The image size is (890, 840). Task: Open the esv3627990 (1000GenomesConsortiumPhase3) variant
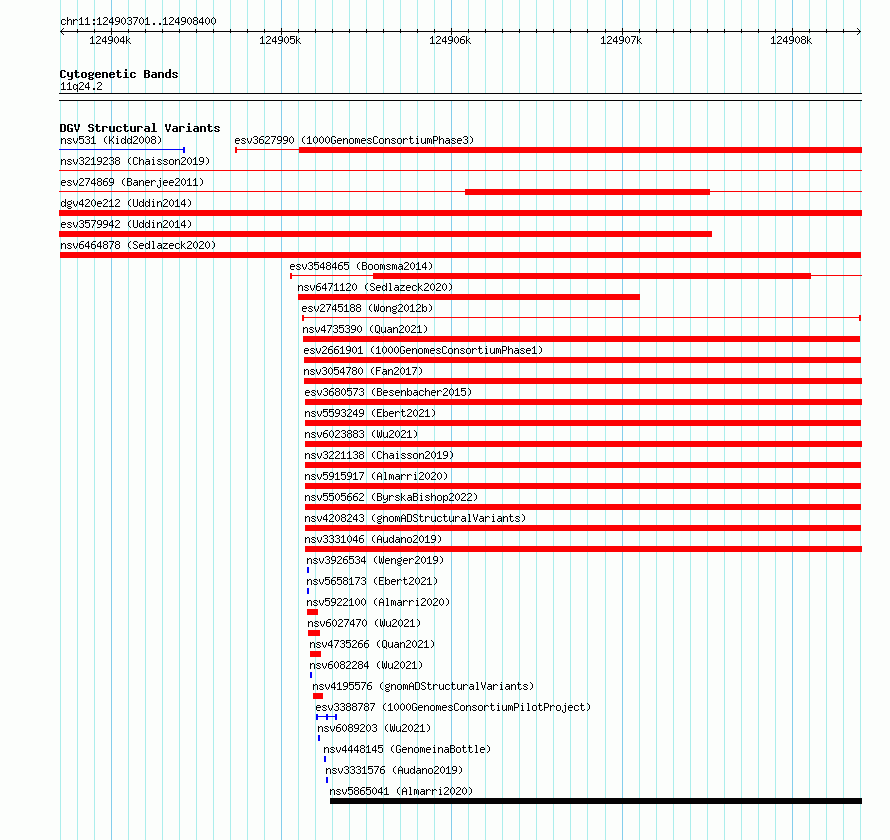coord(354,140)
